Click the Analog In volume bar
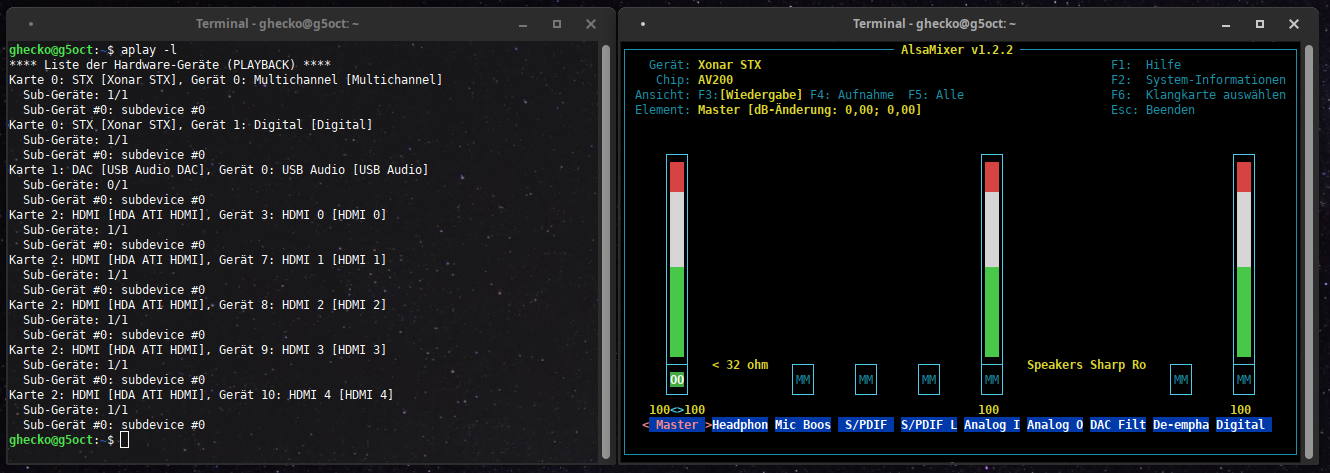 click(x=992, y=260)
